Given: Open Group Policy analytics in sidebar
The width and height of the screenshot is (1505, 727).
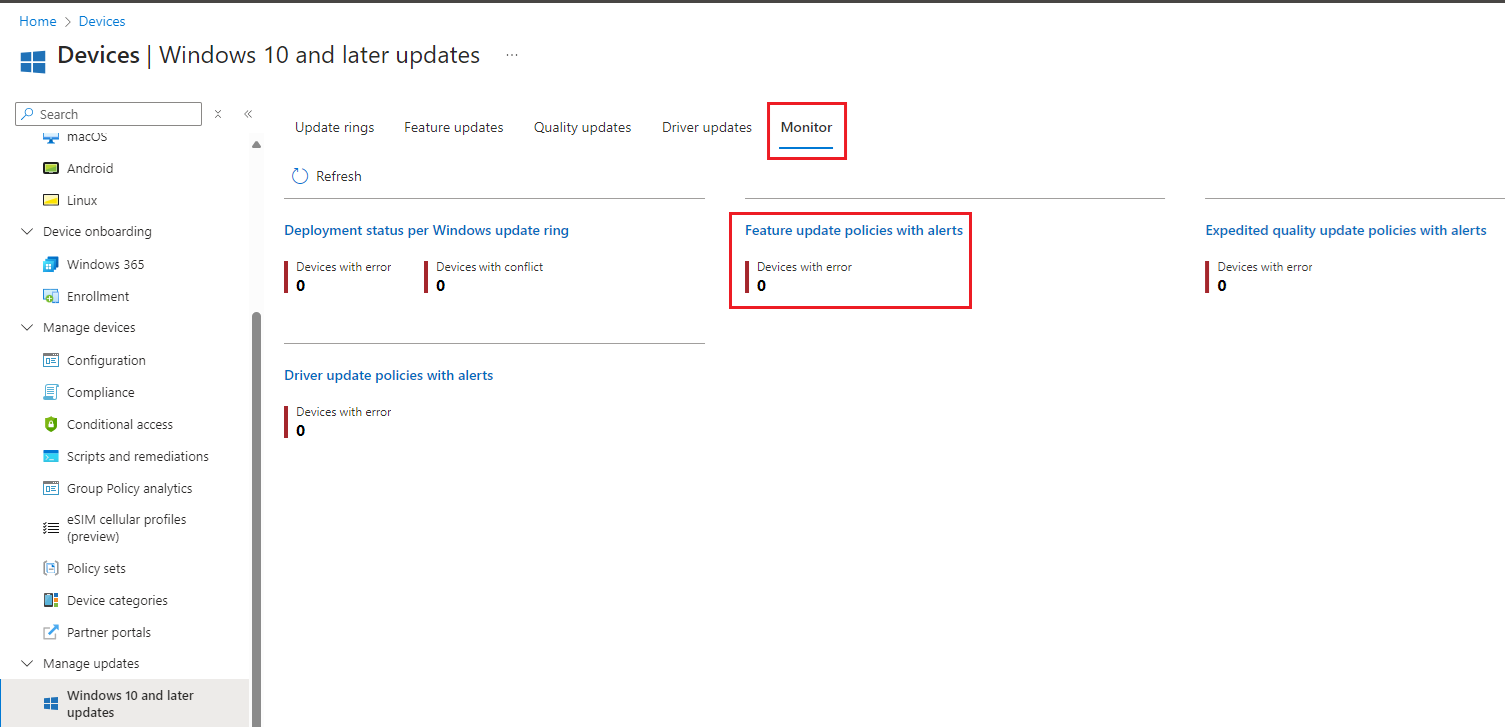Looking at the screenshot, I should tap(129, 488).
